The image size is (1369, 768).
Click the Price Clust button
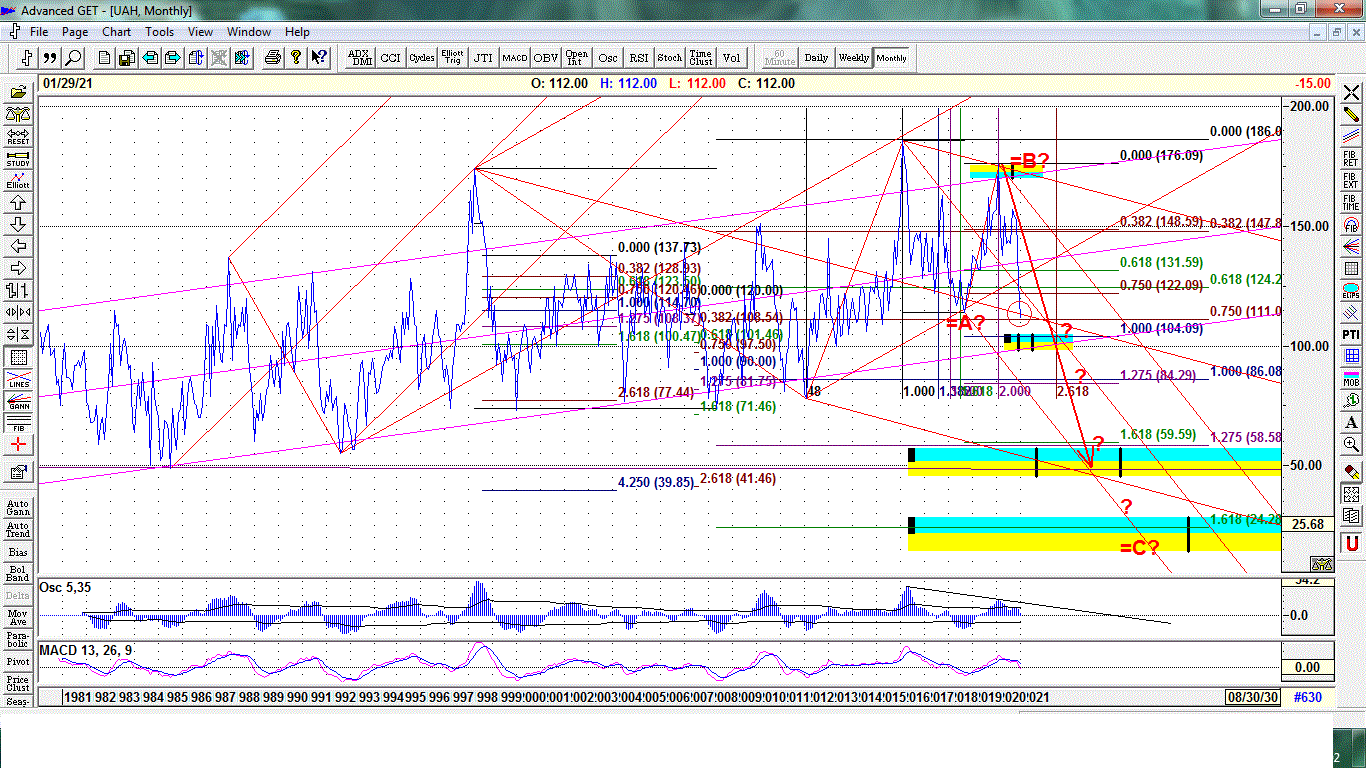18,684
